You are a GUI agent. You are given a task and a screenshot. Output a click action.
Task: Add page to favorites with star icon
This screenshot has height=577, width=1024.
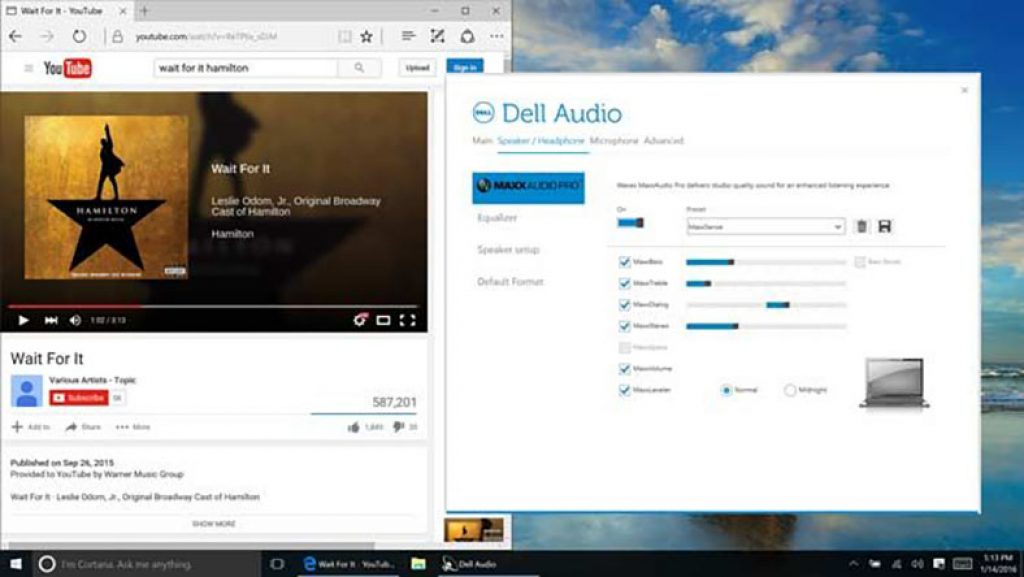pyautogui.click(x=366, y=37)
